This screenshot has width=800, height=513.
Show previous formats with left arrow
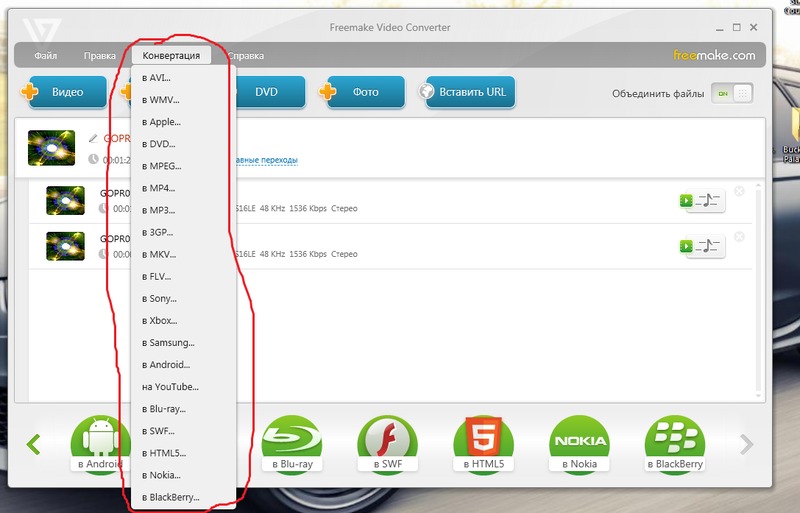click(x=34, y=444)
